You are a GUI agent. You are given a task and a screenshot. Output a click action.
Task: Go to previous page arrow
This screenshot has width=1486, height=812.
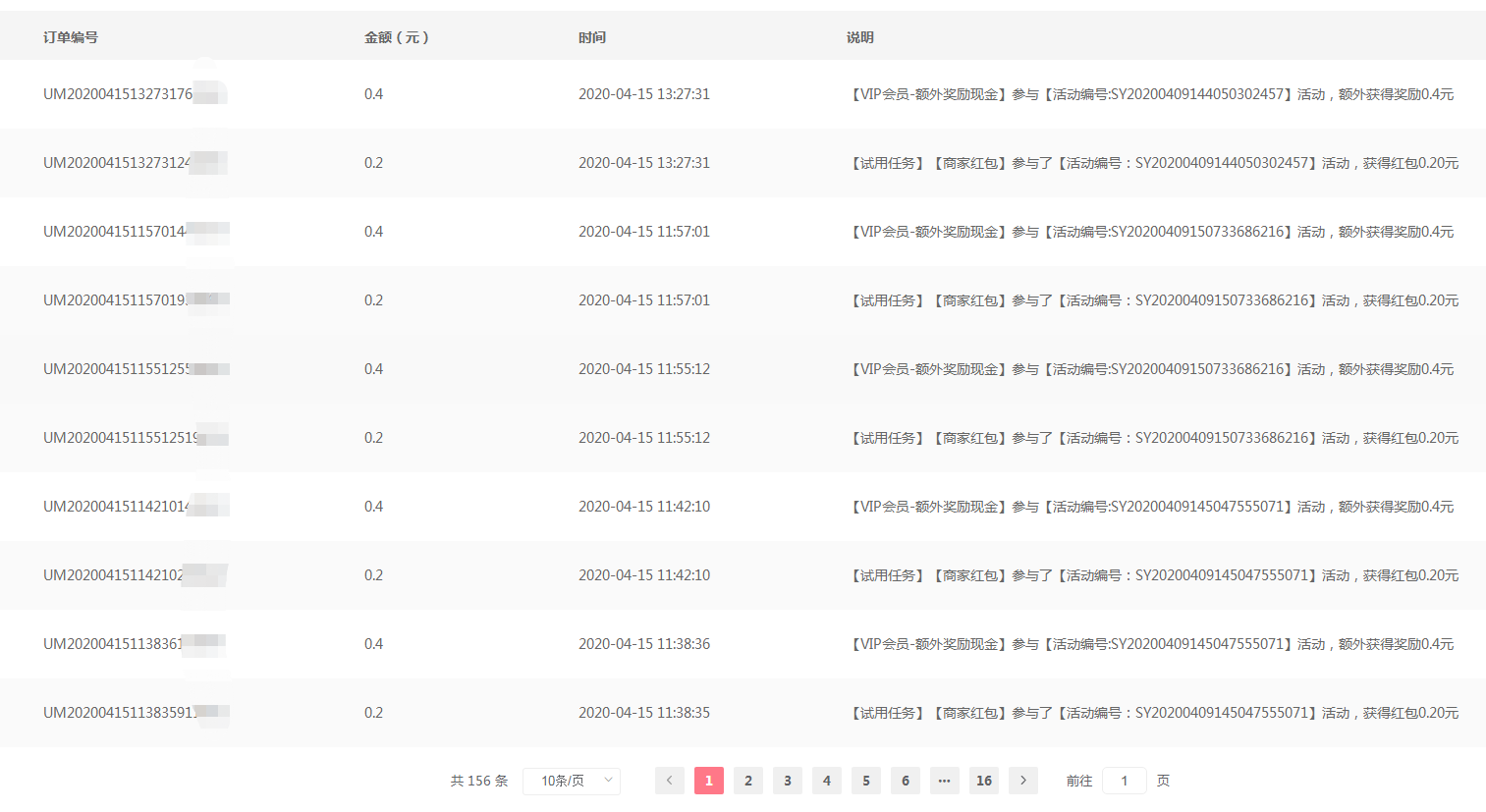click(x=670, y=781)
